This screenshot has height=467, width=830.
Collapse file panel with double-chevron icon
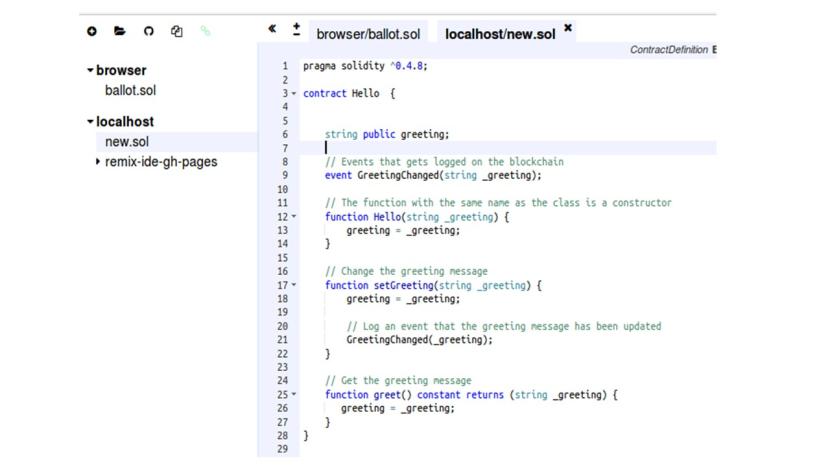point(272,29)
